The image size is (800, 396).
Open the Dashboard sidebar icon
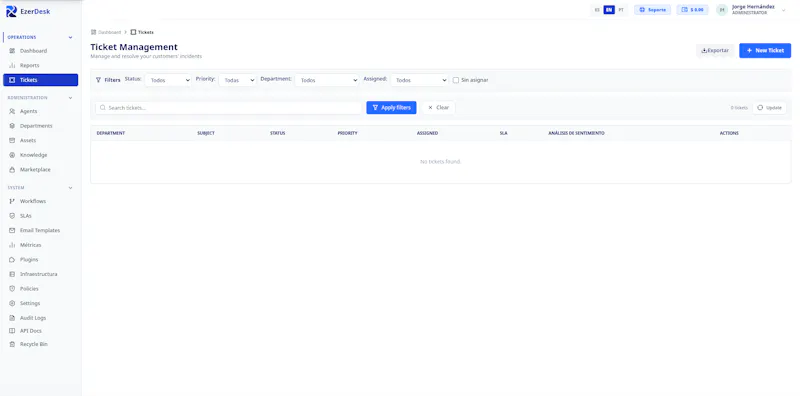12,51
